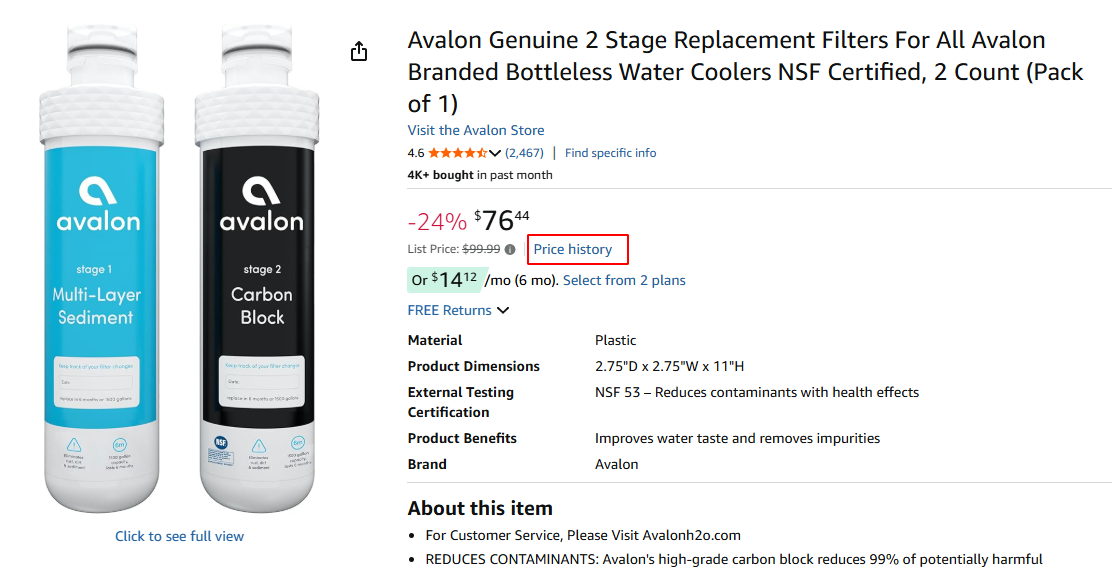
Task: Visit the Avalon Store link
Action: point(476,130)
